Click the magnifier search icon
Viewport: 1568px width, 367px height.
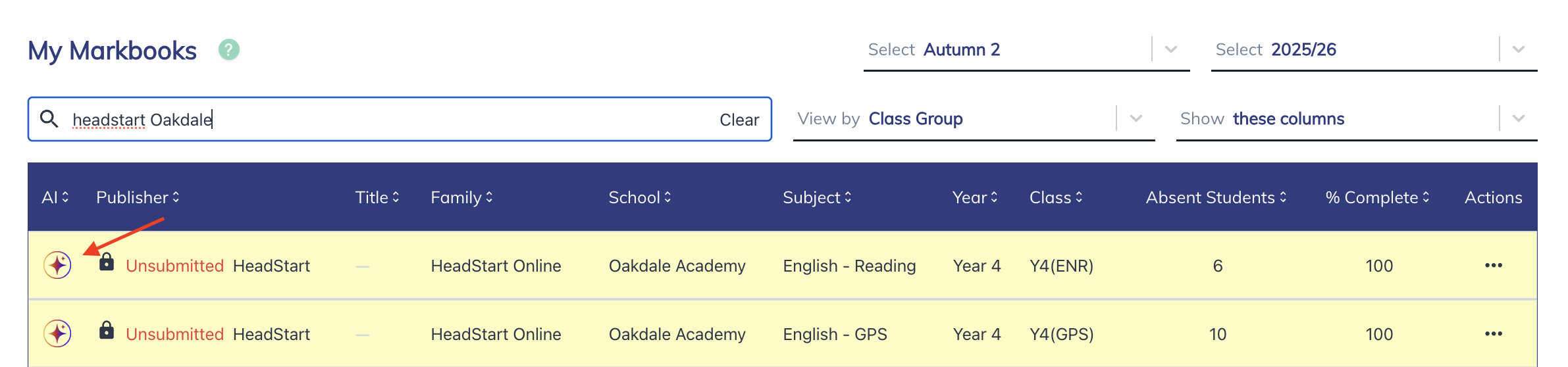[x=49, y=119]
